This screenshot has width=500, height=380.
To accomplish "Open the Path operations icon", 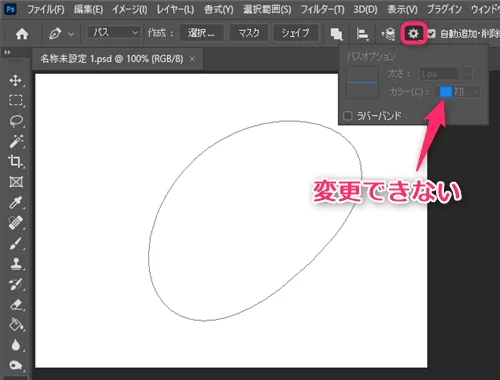I will pos(336,33).
